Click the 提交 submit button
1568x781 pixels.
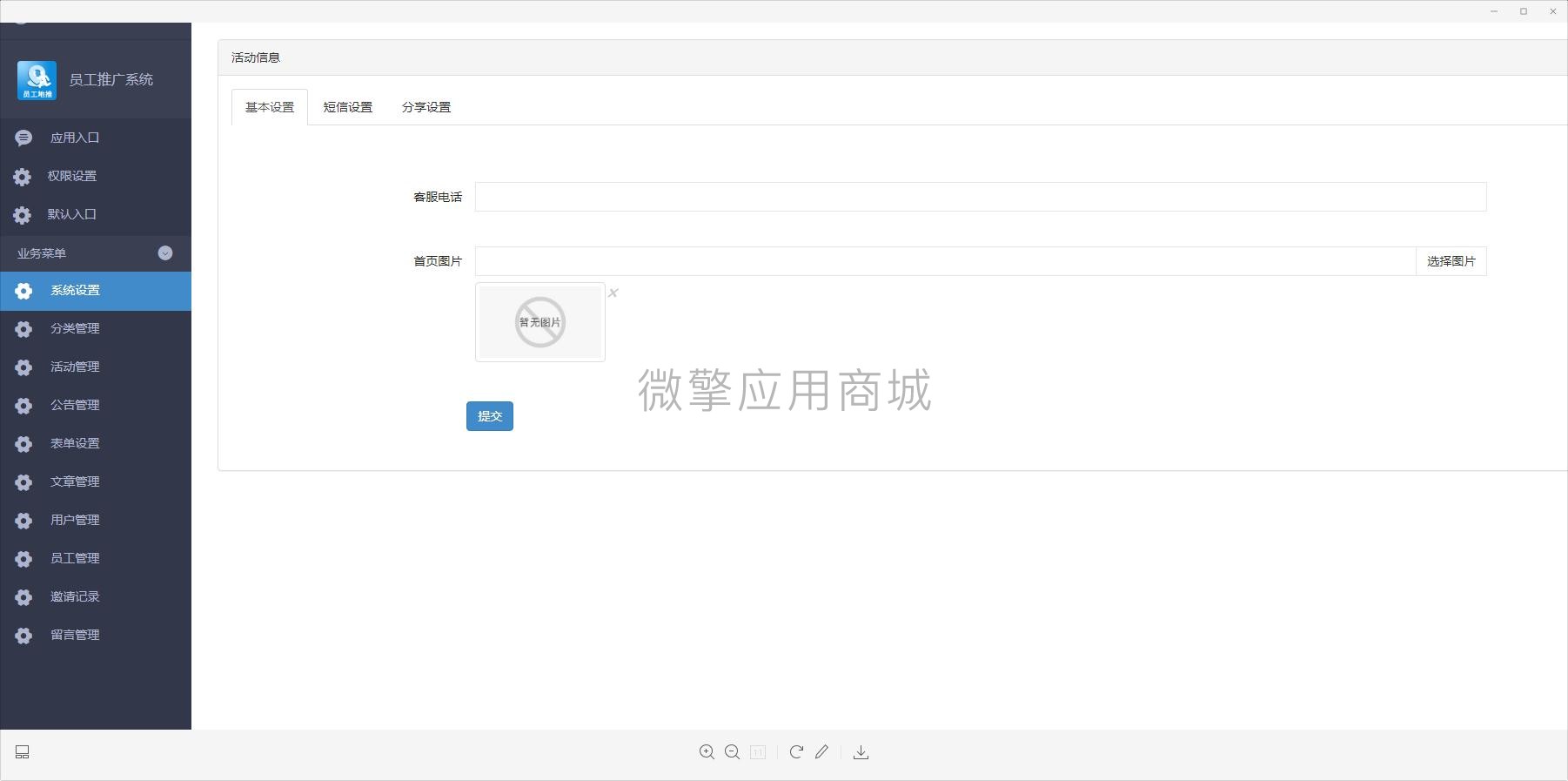point(490,416)
